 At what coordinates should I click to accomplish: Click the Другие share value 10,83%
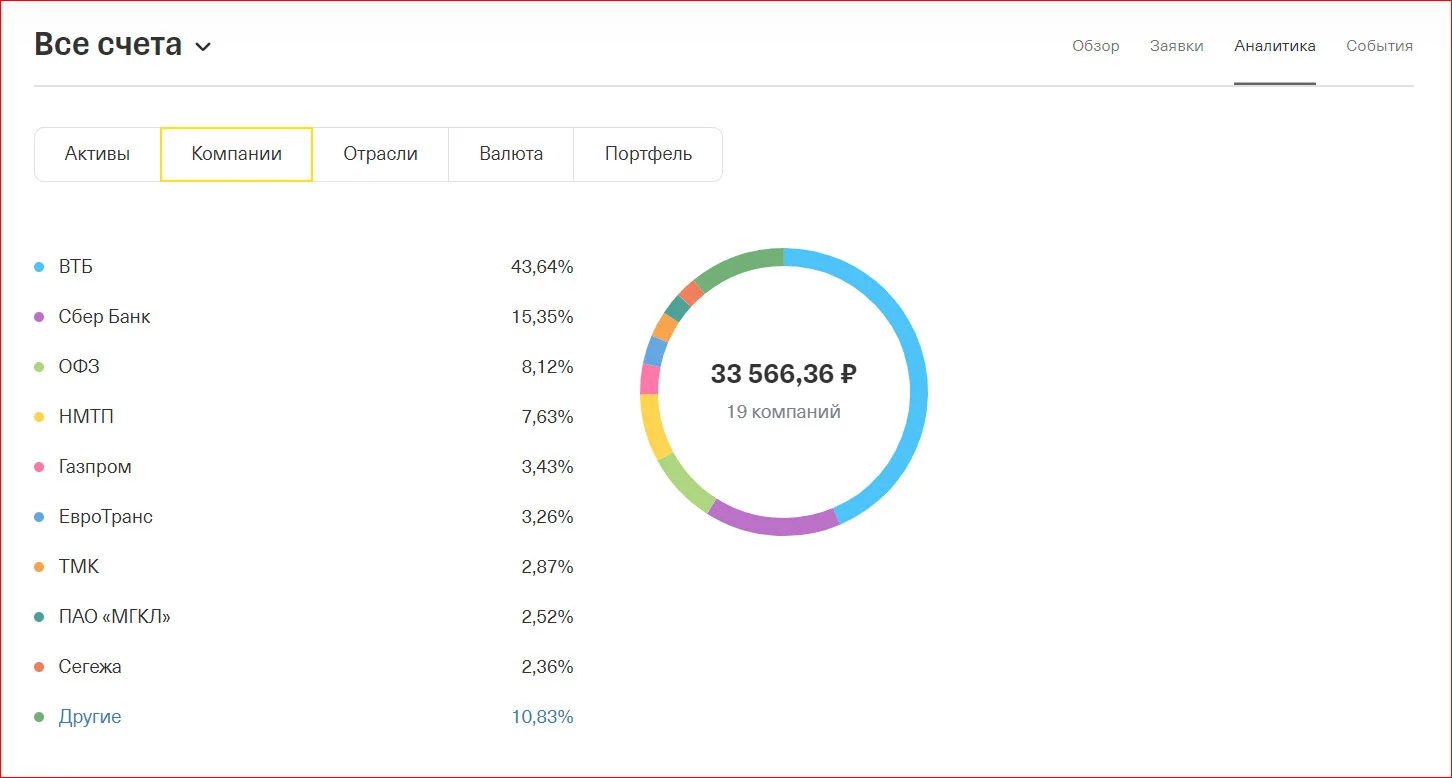[x=542, y=717]
